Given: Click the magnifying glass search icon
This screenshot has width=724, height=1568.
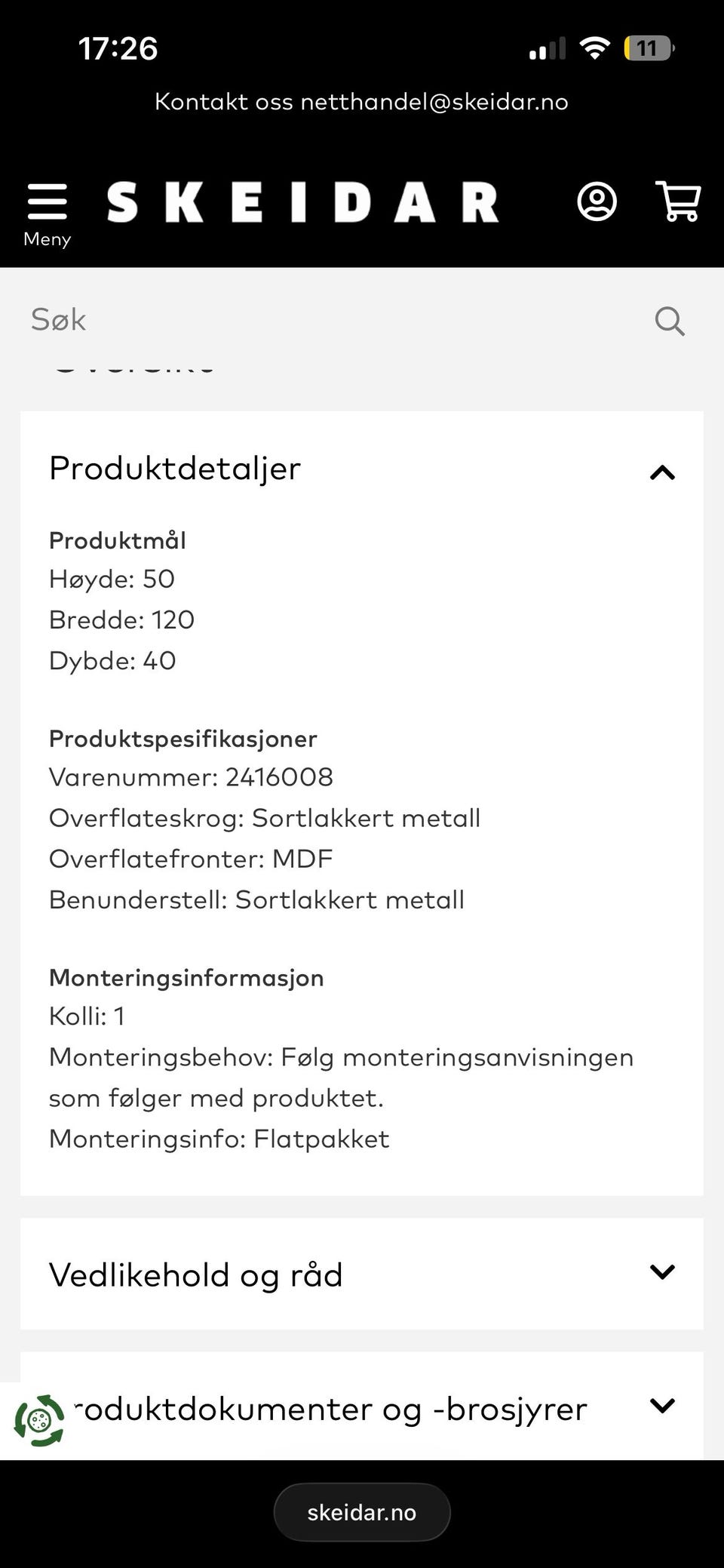Looking at the screenshot, I should point(669,321).
